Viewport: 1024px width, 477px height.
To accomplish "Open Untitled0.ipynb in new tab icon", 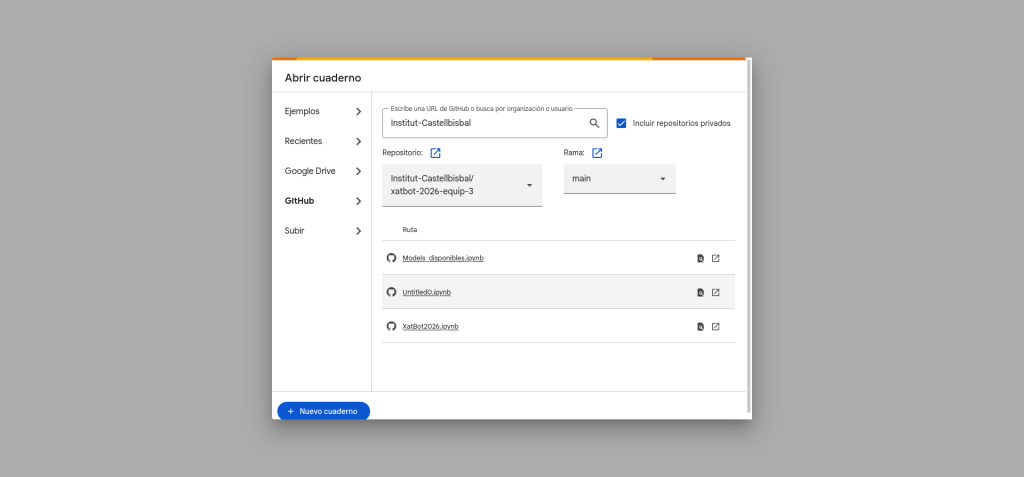I will pyautogui.click(x=715, y=292).
